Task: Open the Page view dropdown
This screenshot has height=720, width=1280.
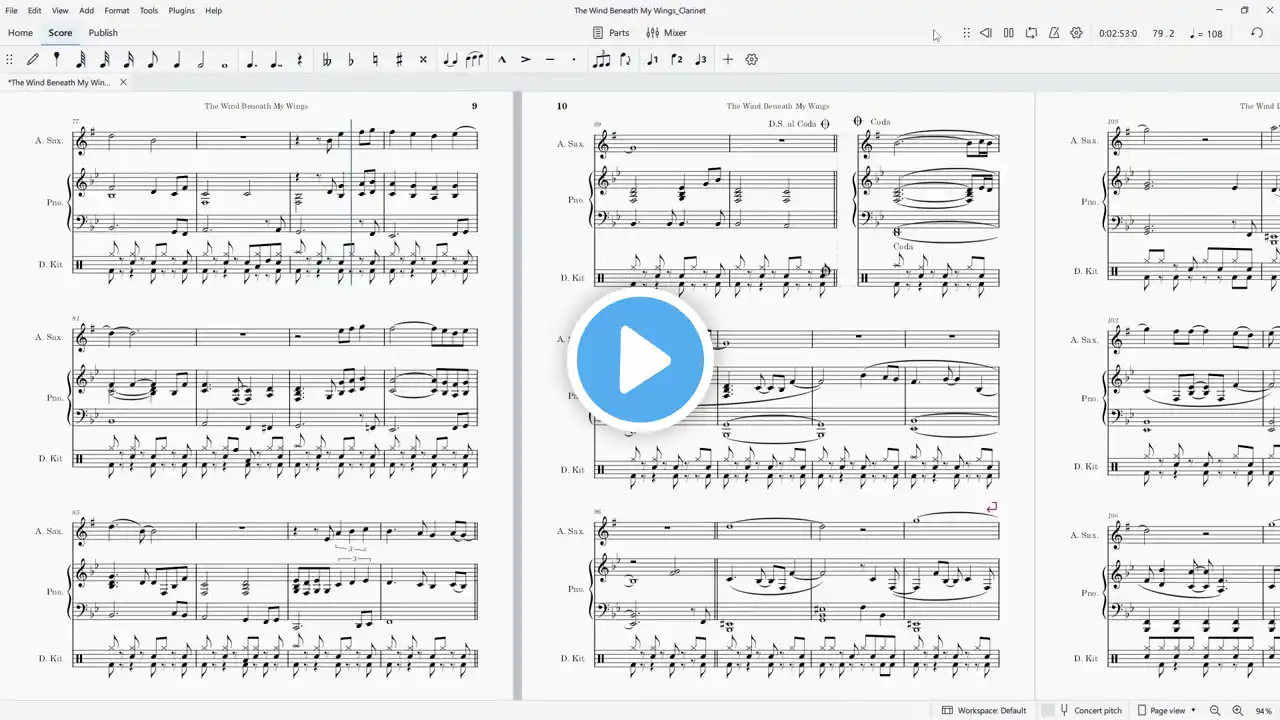Action: coord(1165,710)
